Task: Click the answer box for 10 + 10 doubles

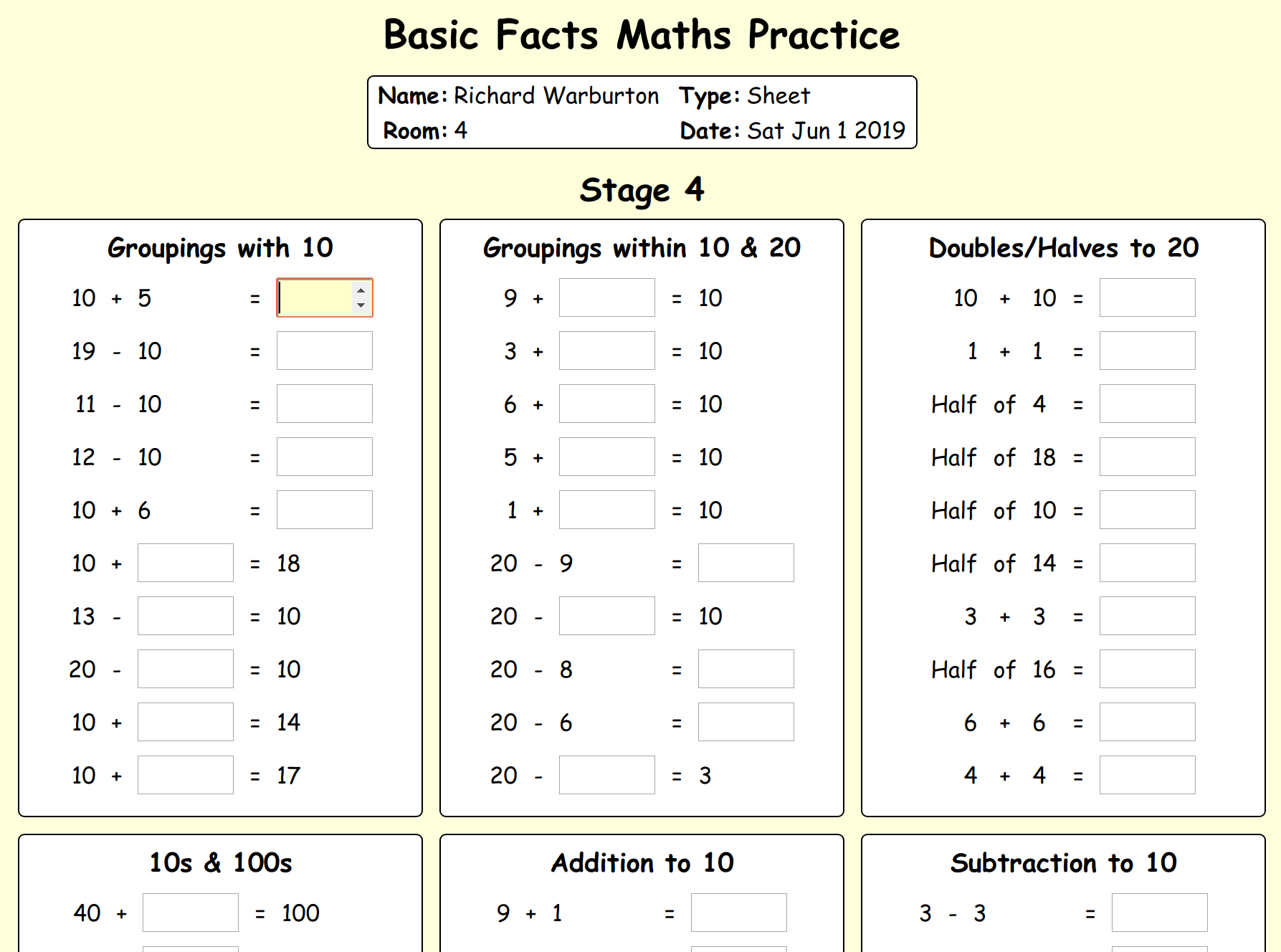Action: [x=1147, y=297]
